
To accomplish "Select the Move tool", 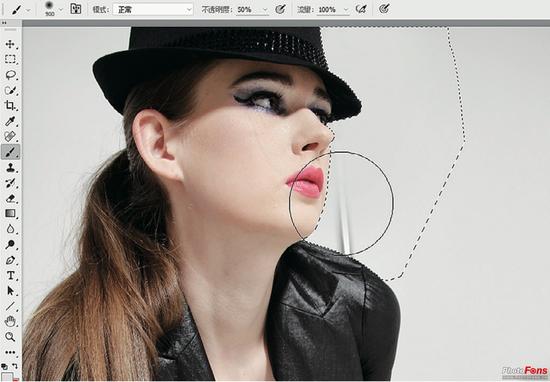I will [x=10, y=44].
